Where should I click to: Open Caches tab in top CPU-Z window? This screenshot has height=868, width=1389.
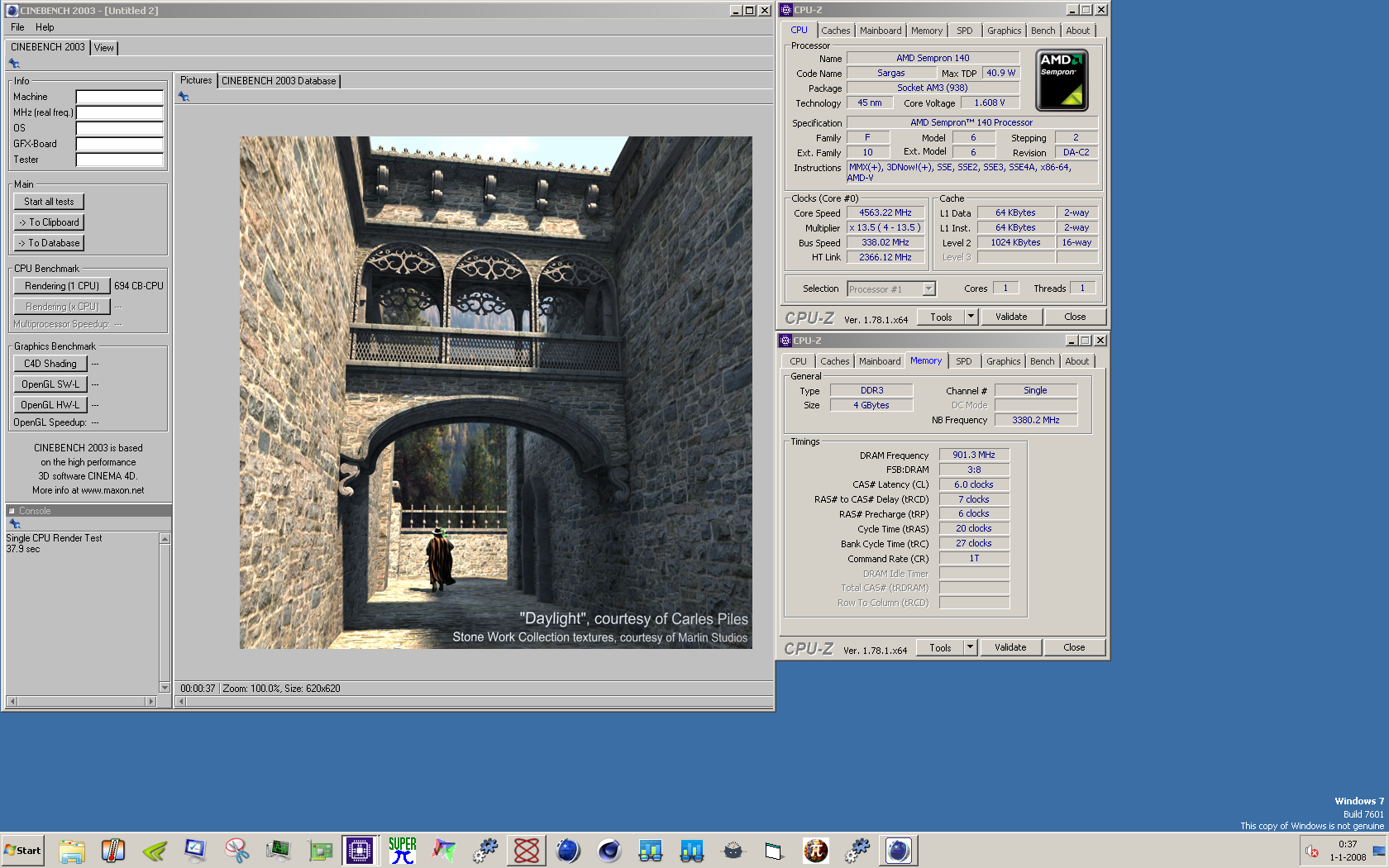(x=835, y=31)
